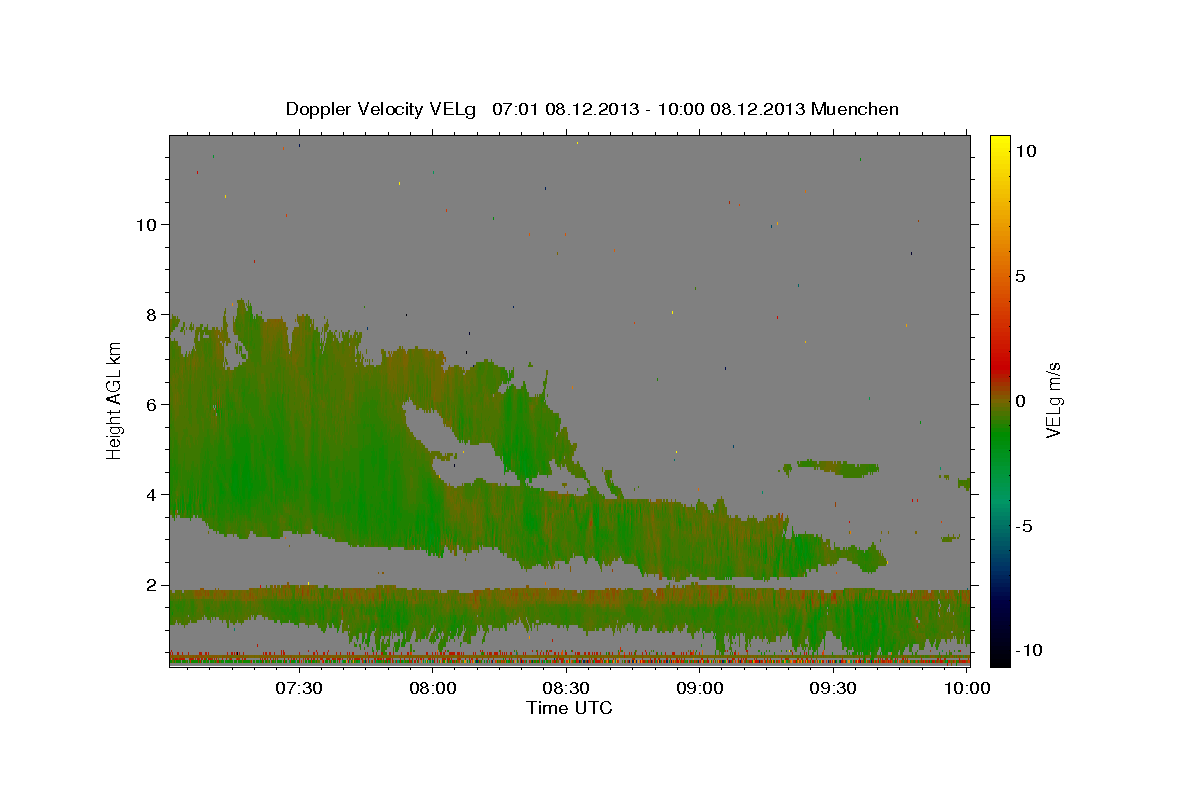Screen dimensions: 1200x800
Task: Click the height tick label 4
Action: tap(149, 495)
